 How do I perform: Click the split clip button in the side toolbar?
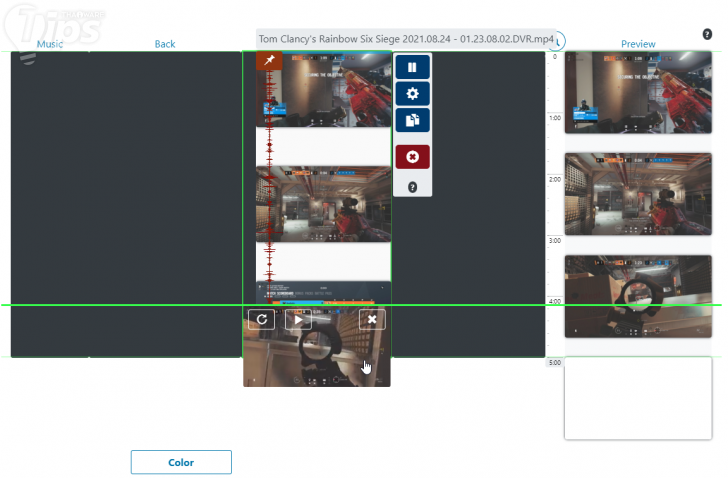(x=412, y=67)
